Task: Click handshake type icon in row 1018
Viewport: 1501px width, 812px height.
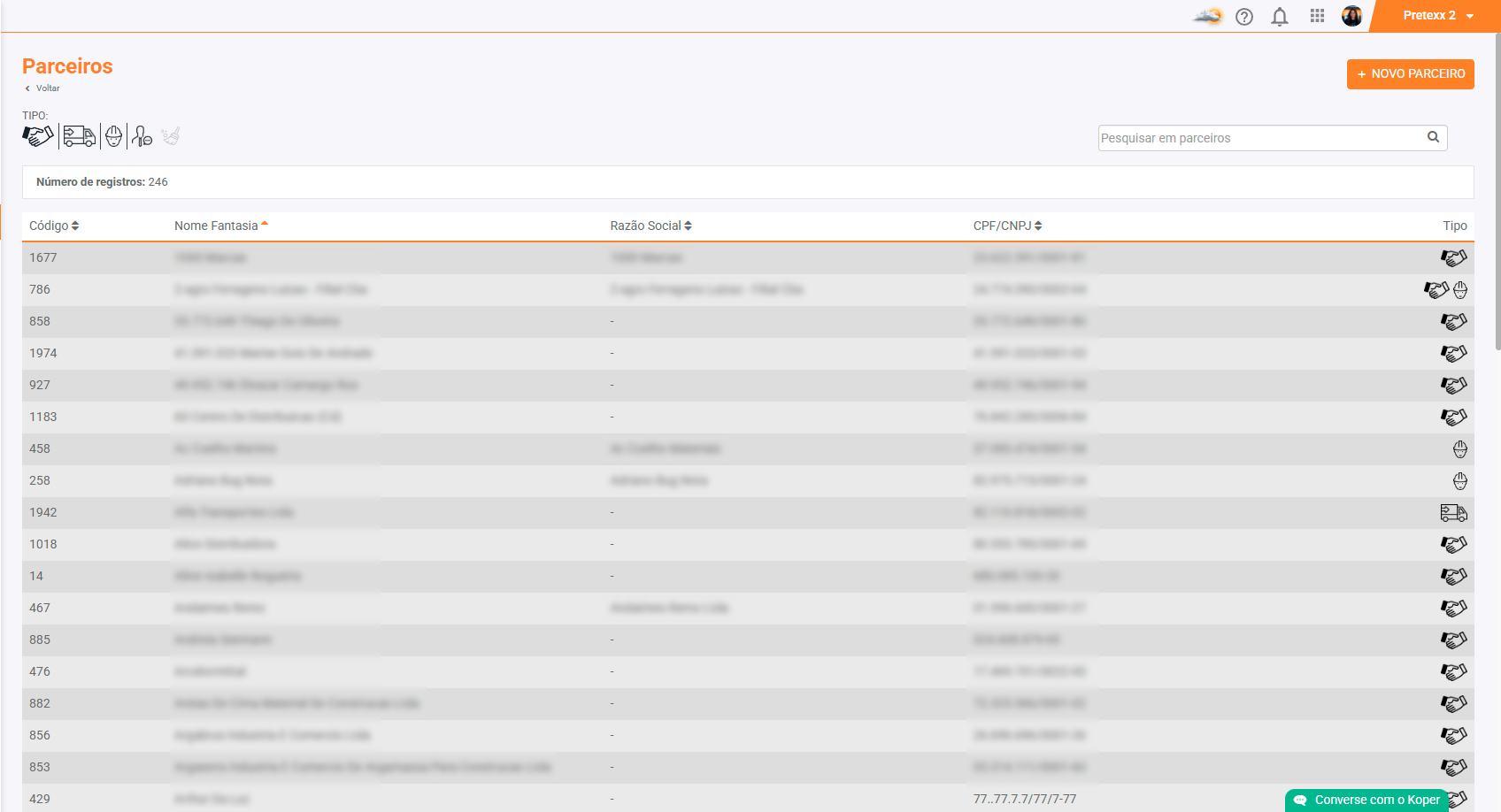Action: (1453, 544)
